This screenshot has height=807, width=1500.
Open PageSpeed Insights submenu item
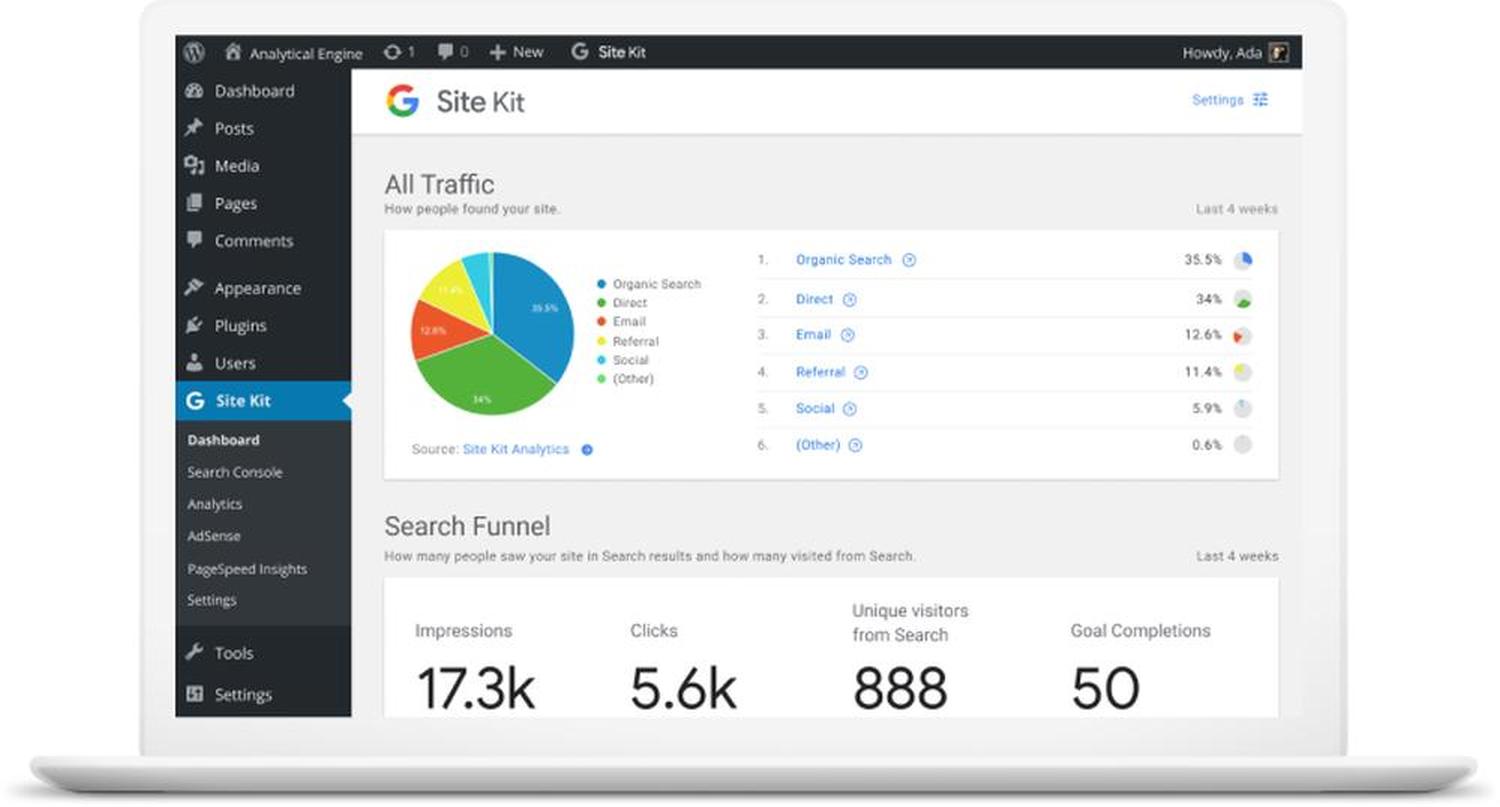(x=247, y=569)
